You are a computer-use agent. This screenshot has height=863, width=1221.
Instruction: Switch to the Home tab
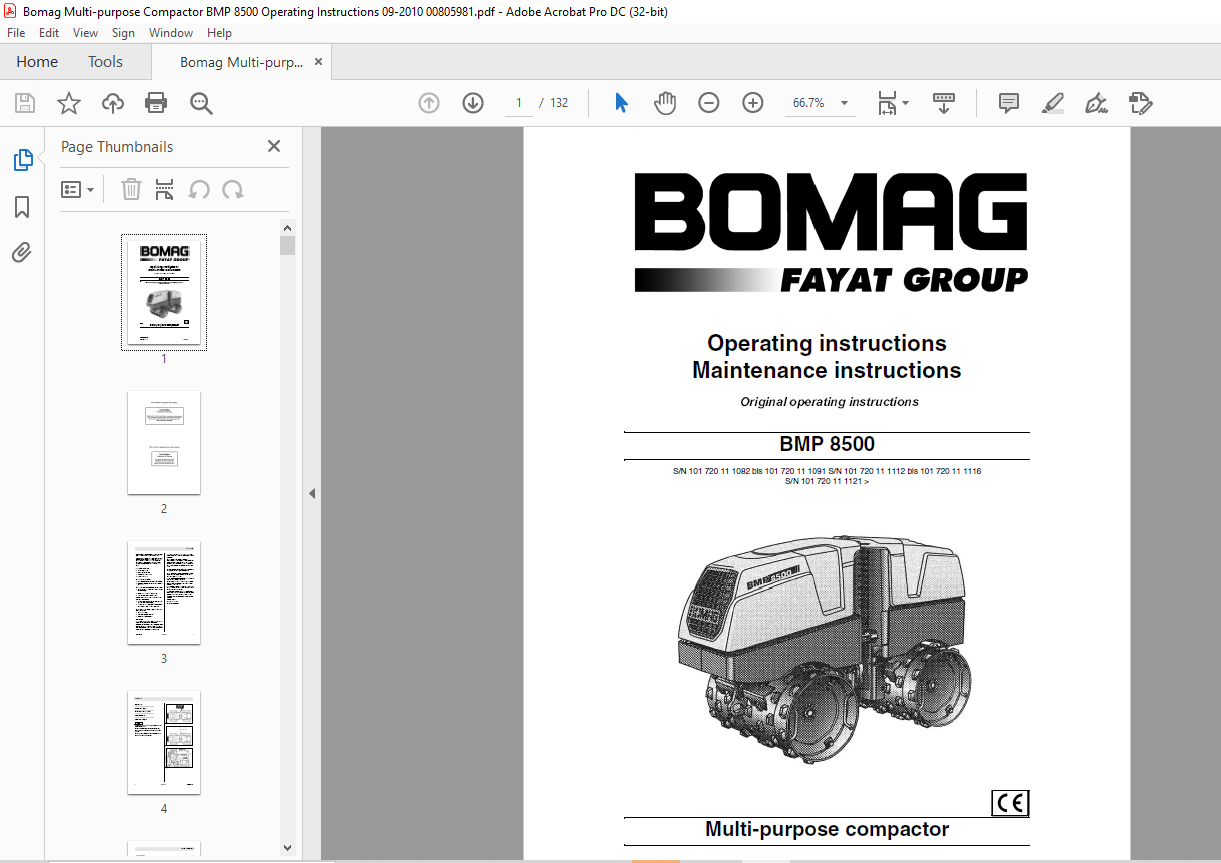tap(37, 62)
